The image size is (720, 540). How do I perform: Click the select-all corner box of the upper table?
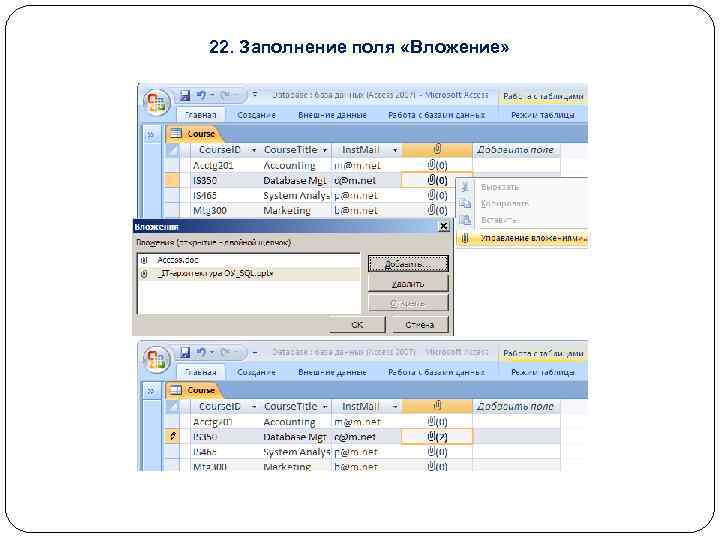click(x=173, y=150)
